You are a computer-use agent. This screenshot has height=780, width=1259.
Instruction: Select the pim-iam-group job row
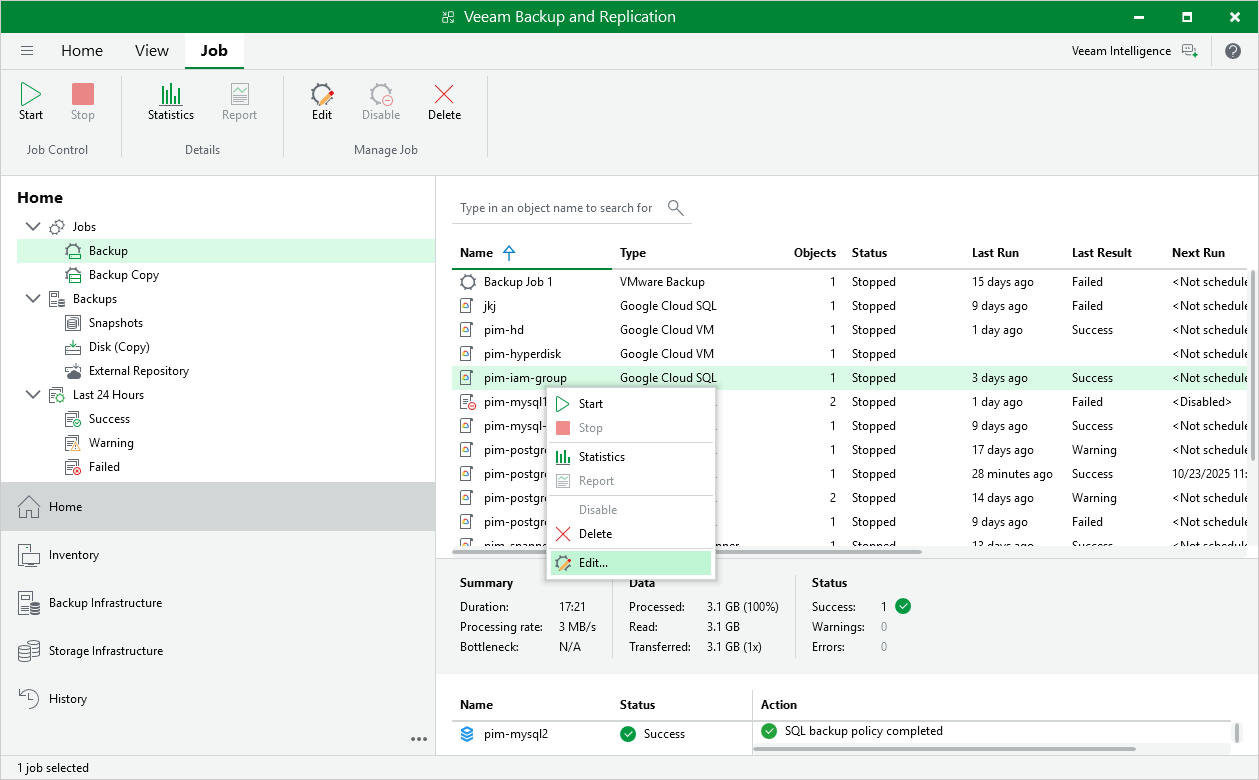850,378
